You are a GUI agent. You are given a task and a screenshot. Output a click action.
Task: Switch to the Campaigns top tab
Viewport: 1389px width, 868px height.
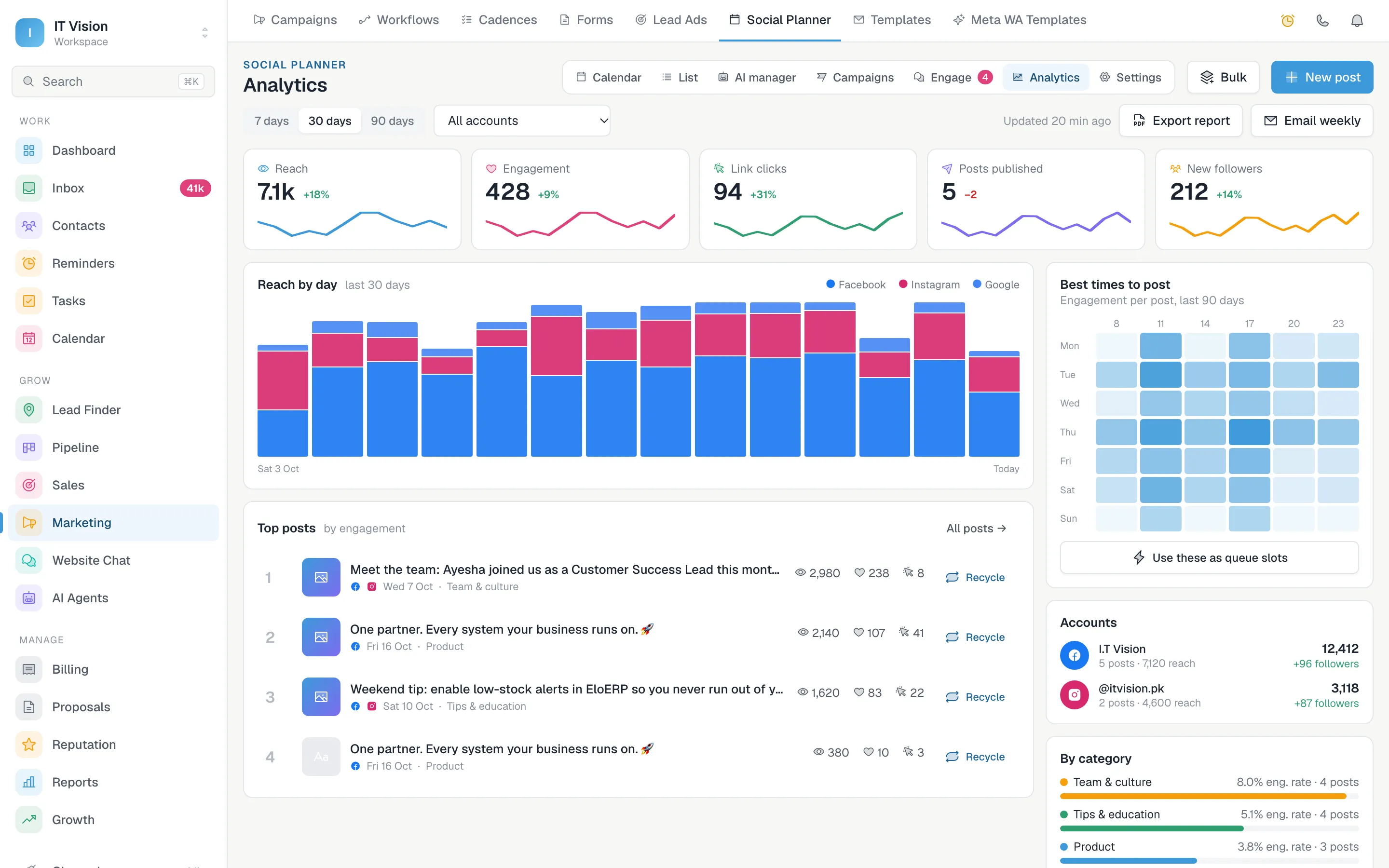pyautogui.click(x=295, y=20)
